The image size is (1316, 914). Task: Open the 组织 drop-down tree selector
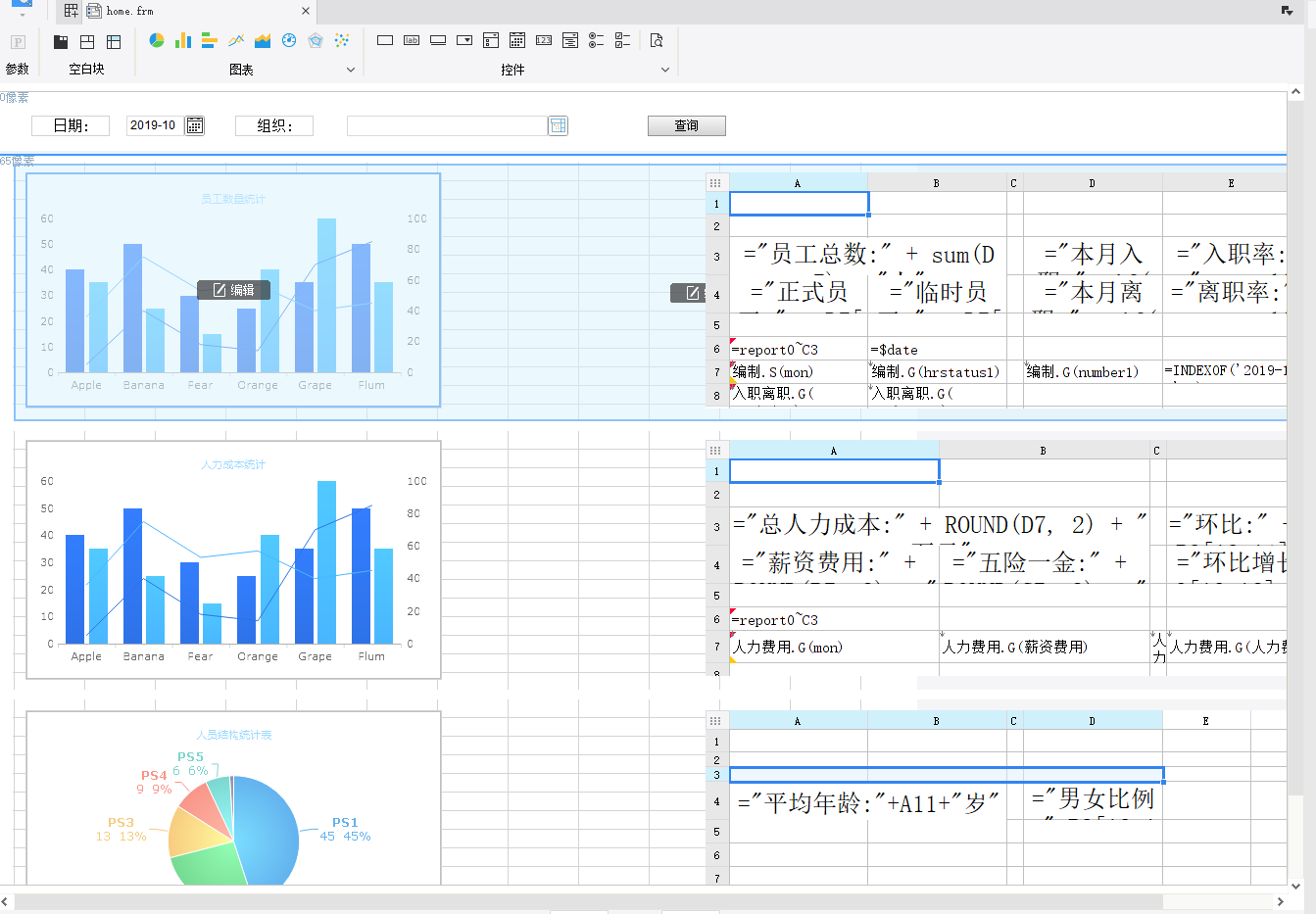(558, 125)
